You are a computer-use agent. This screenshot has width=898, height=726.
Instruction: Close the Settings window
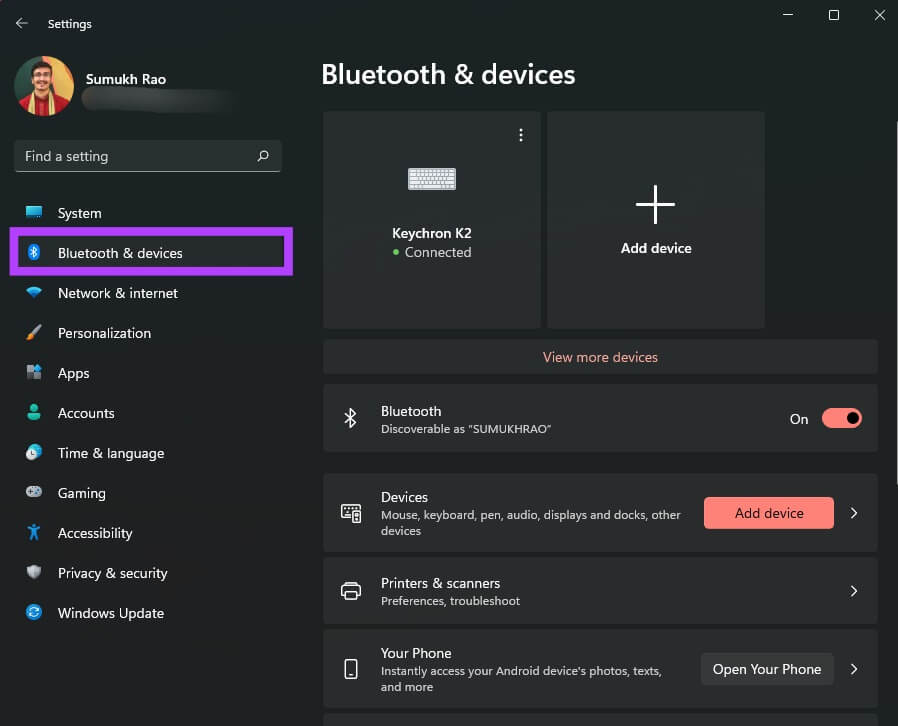click(x=880, y=15)
